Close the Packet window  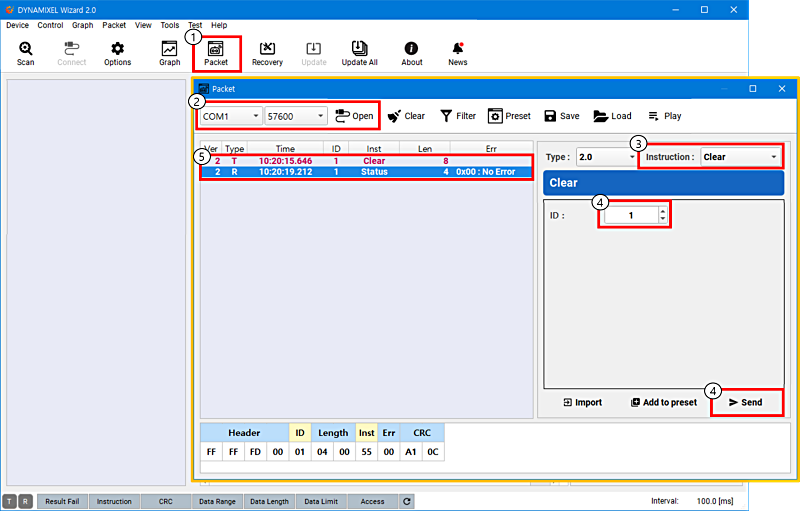[x=782, y=89]
